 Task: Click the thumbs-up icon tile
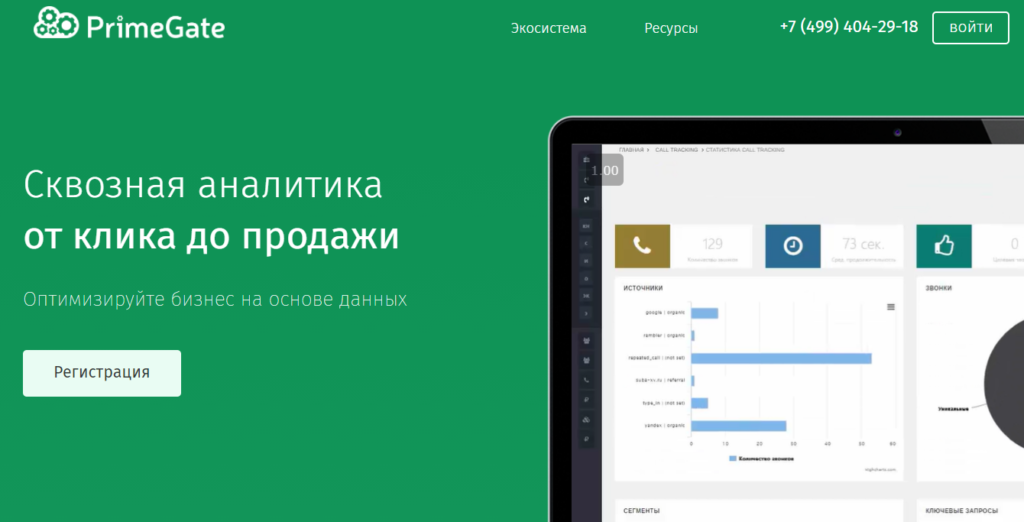(x=943, y=246)
